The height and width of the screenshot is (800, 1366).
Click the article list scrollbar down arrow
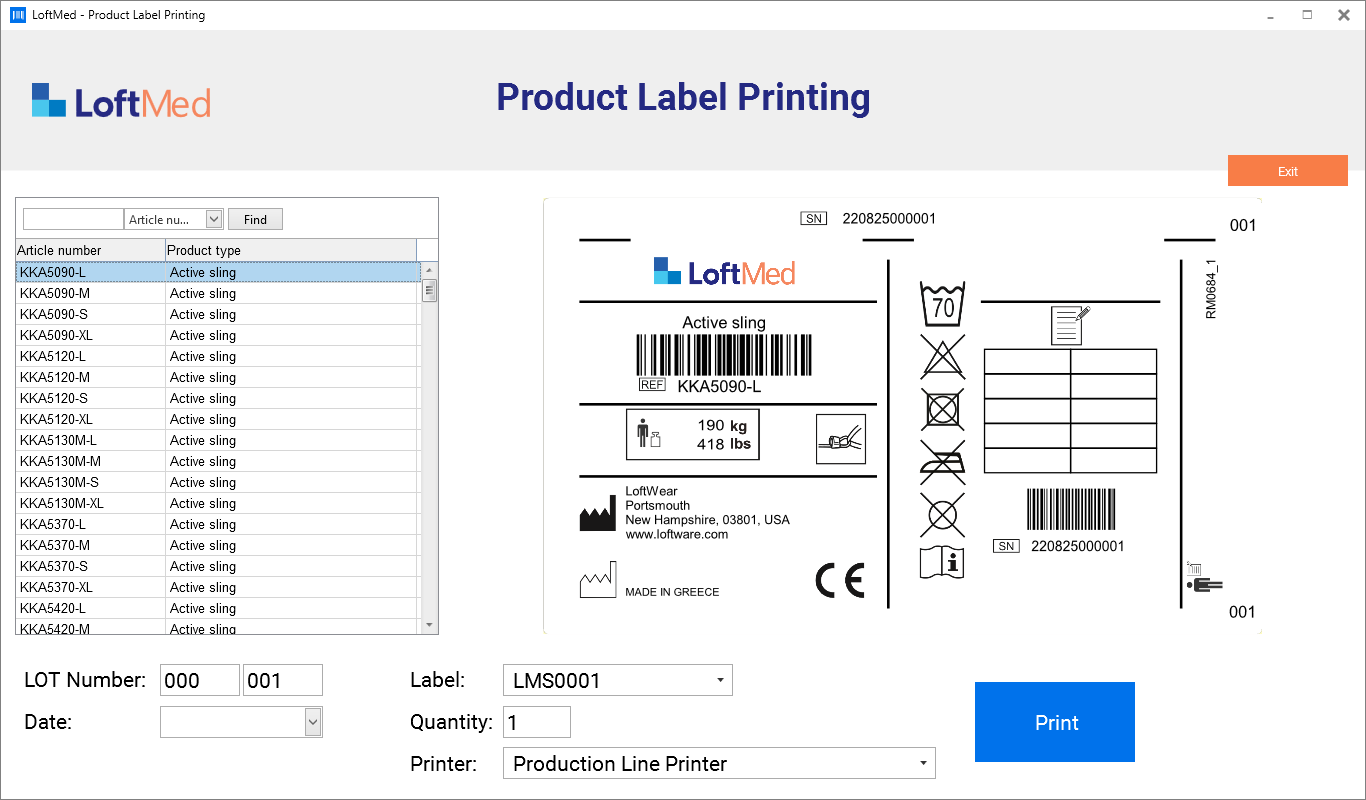pyautogui.click(x=430, y=625)
